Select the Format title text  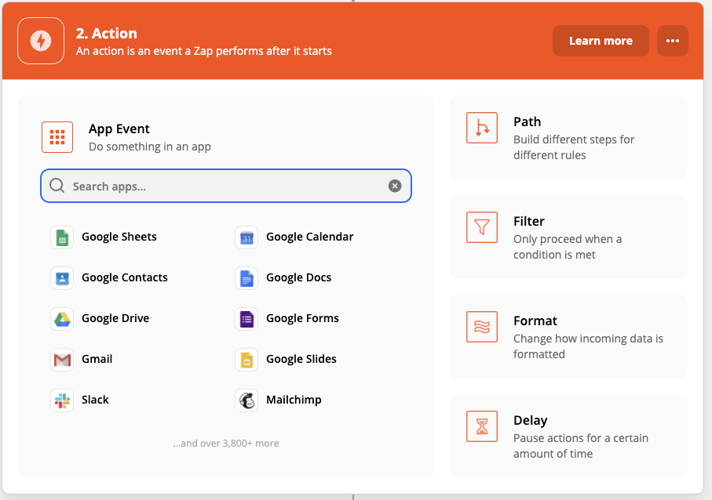535,321
